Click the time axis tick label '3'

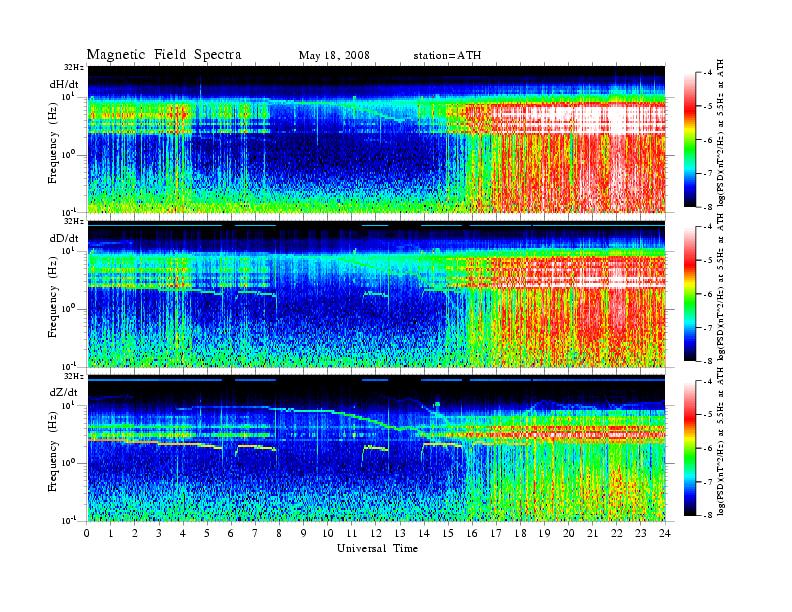click(x=159, y=533)
